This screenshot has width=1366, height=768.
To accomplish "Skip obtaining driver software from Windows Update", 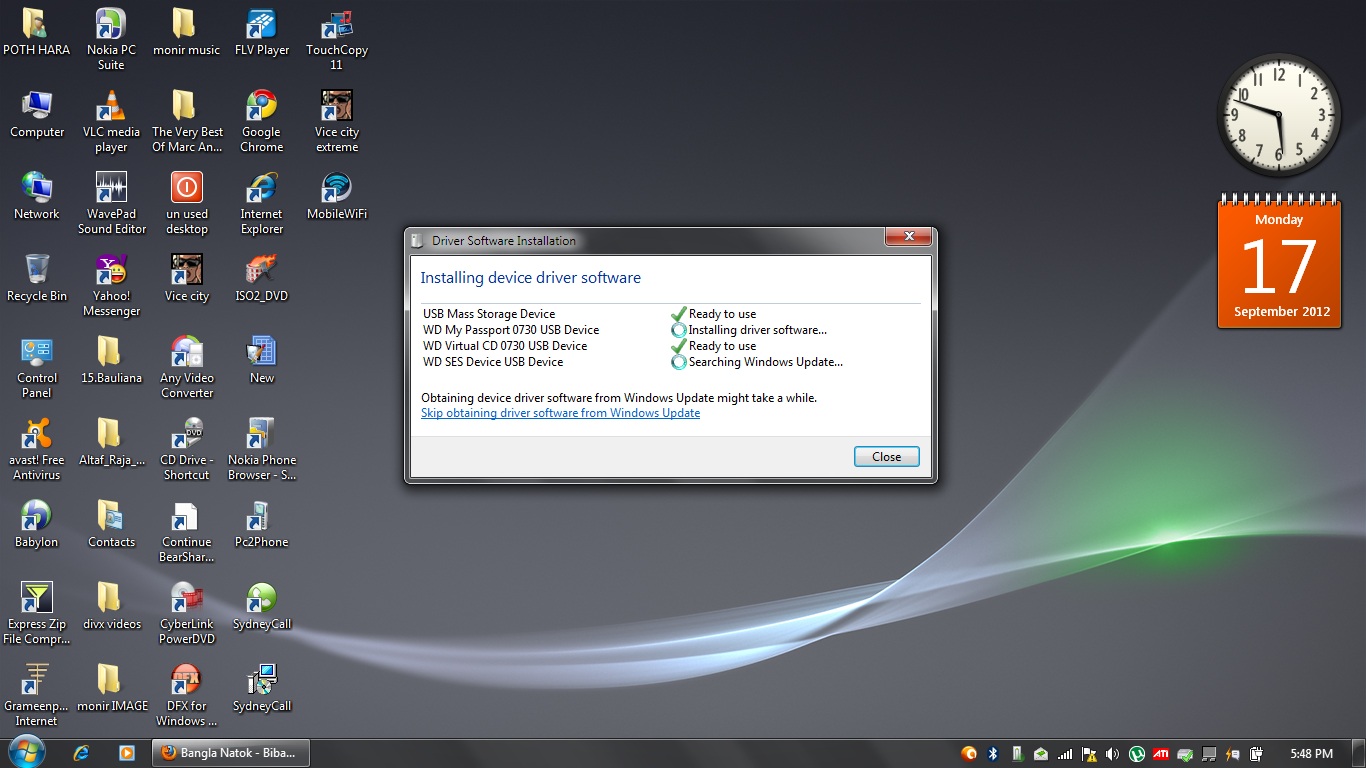I will point(560,413).
